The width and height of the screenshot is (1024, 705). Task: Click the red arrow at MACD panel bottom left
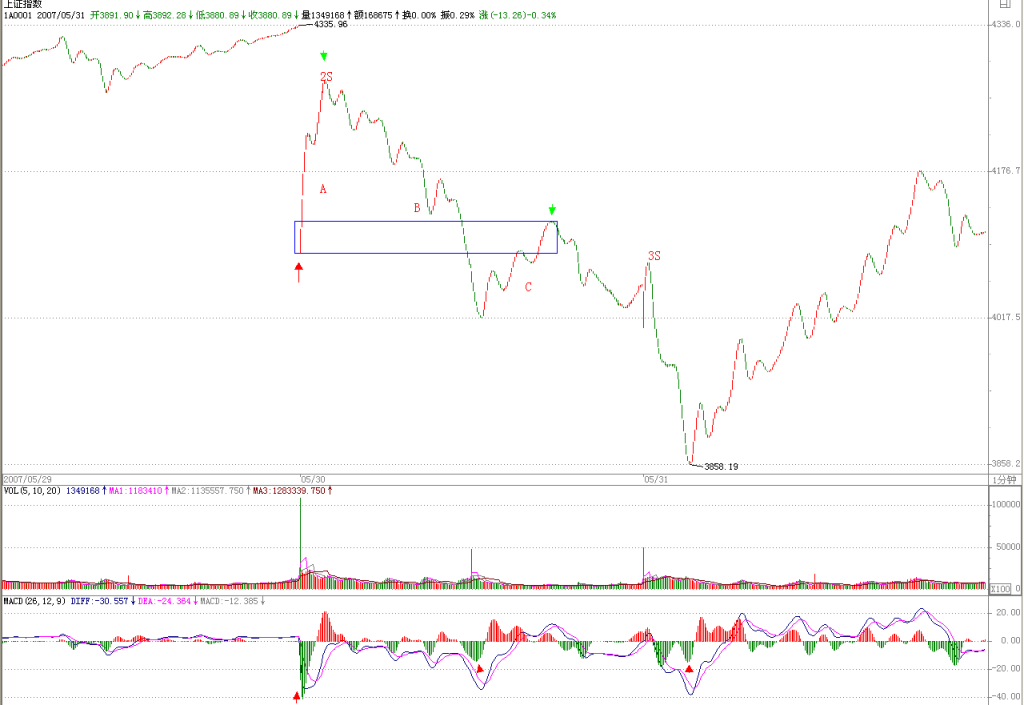[297, 697]
